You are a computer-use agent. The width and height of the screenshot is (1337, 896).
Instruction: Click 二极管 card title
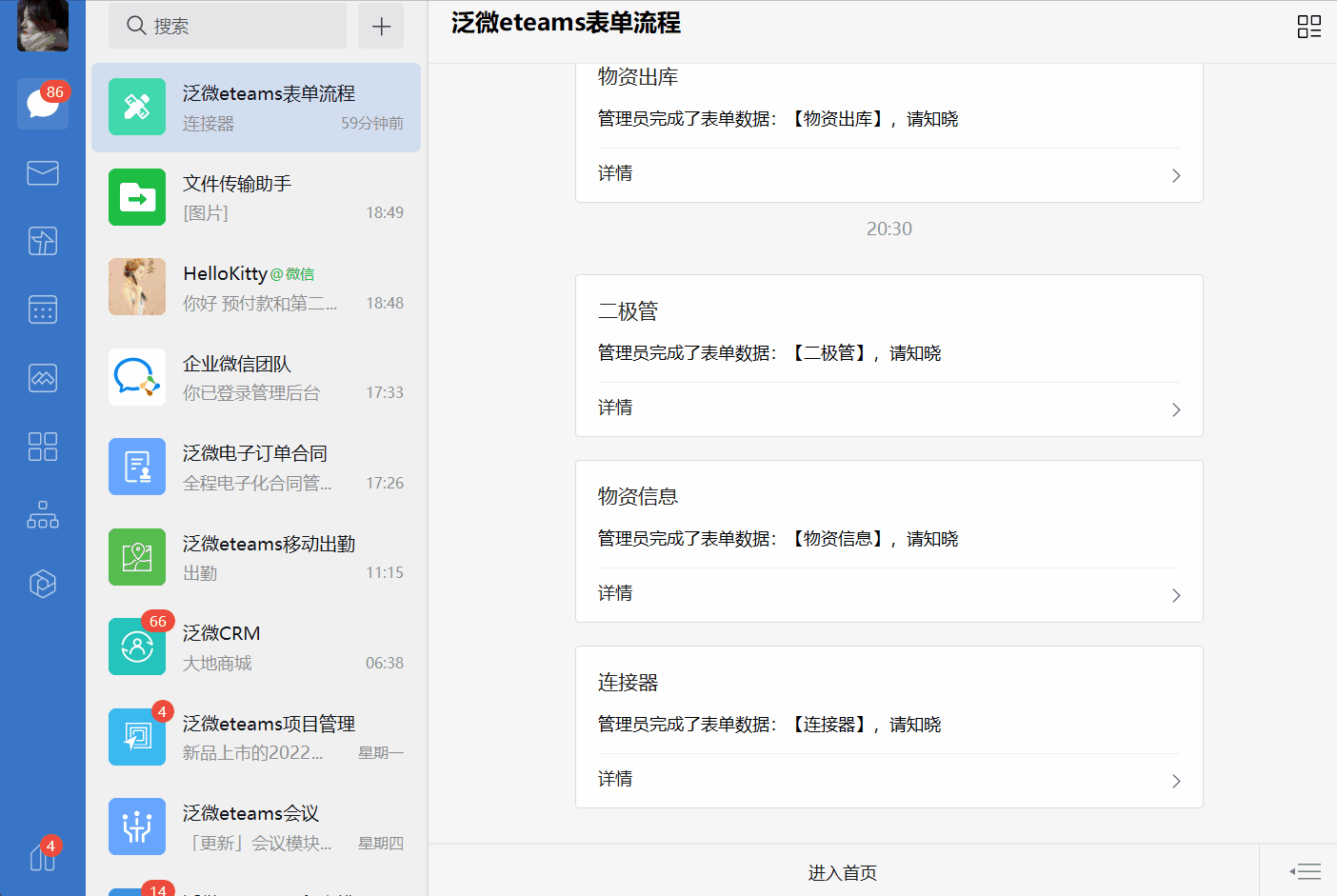tap(628, 311)
